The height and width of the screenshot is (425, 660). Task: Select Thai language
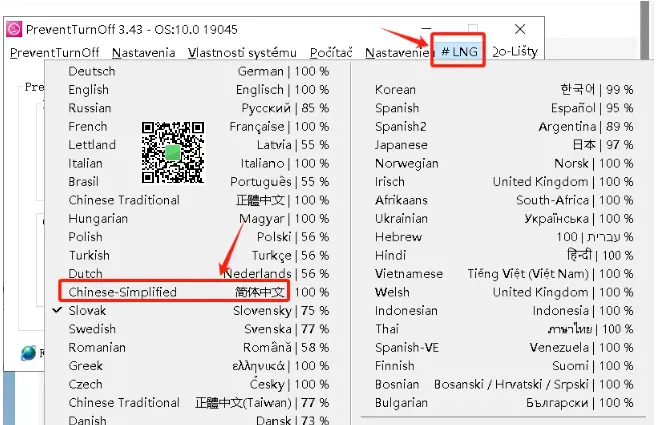504,329
